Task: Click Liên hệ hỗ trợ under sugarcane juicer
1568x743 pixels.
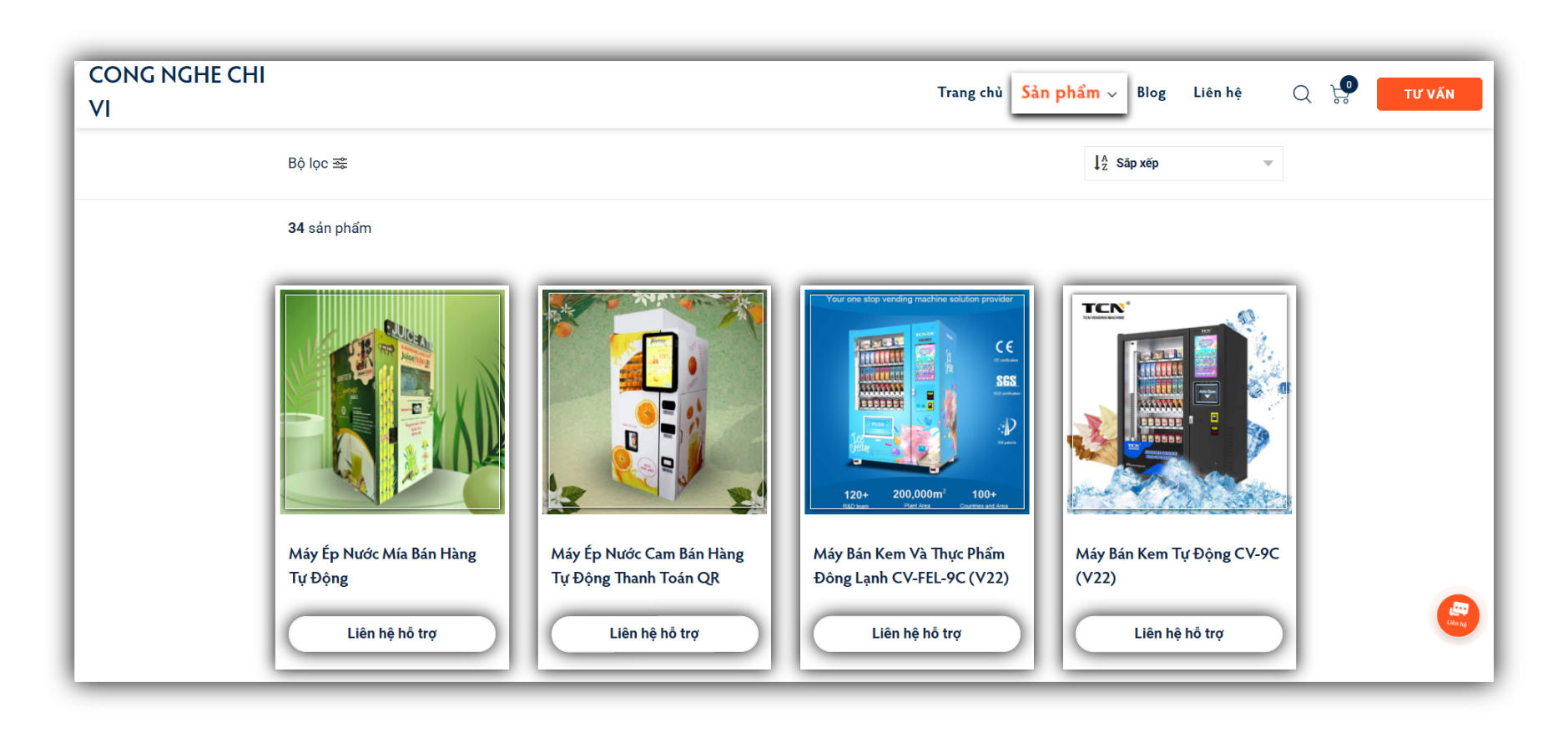Action: [392, 634]
